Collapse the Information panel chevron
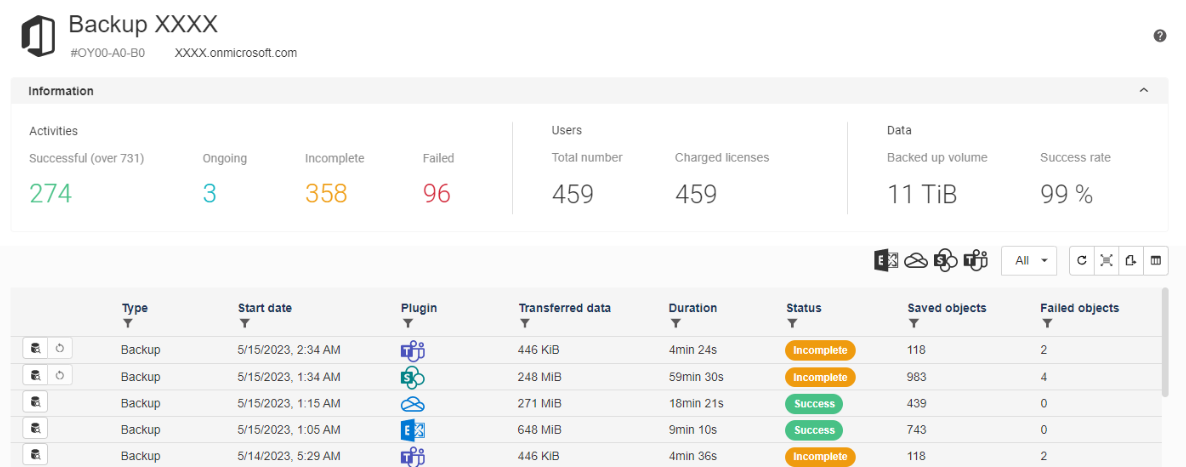The height and width of the screenshot is (467, 1186). pyautogui.click(x=1144, y=90)
